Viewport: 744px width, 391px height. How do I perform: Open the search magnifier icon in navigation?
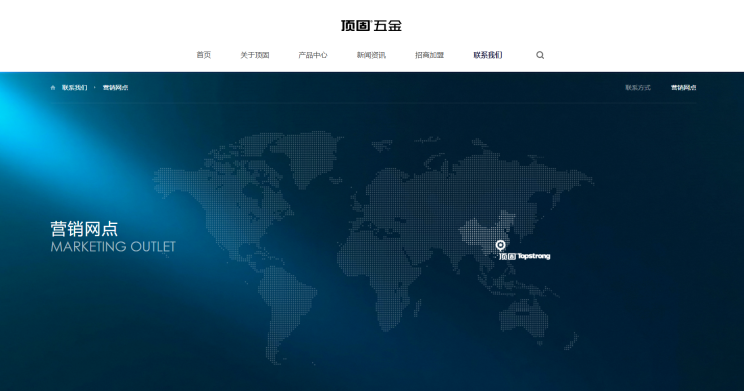pos(540,55)
